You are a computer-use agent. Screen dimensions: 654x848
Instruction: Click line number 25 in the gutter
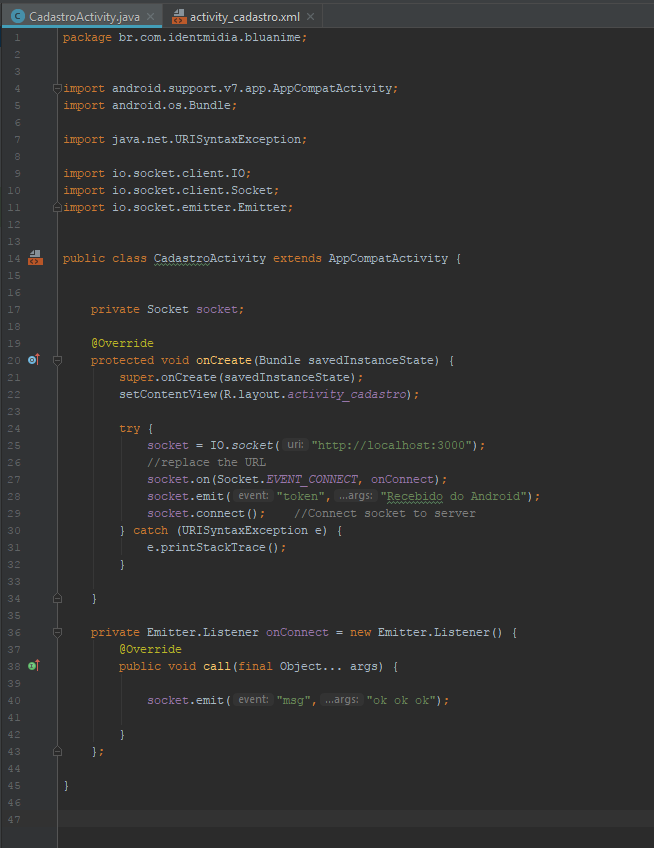(x=14, y=446)
